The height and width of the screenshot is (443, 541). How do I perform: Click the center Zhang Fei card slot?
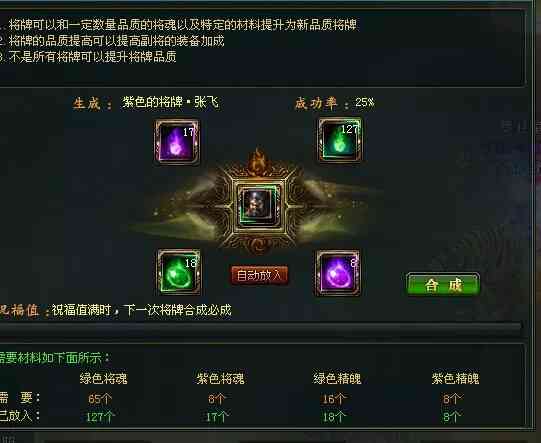click(x=258, y=205)
